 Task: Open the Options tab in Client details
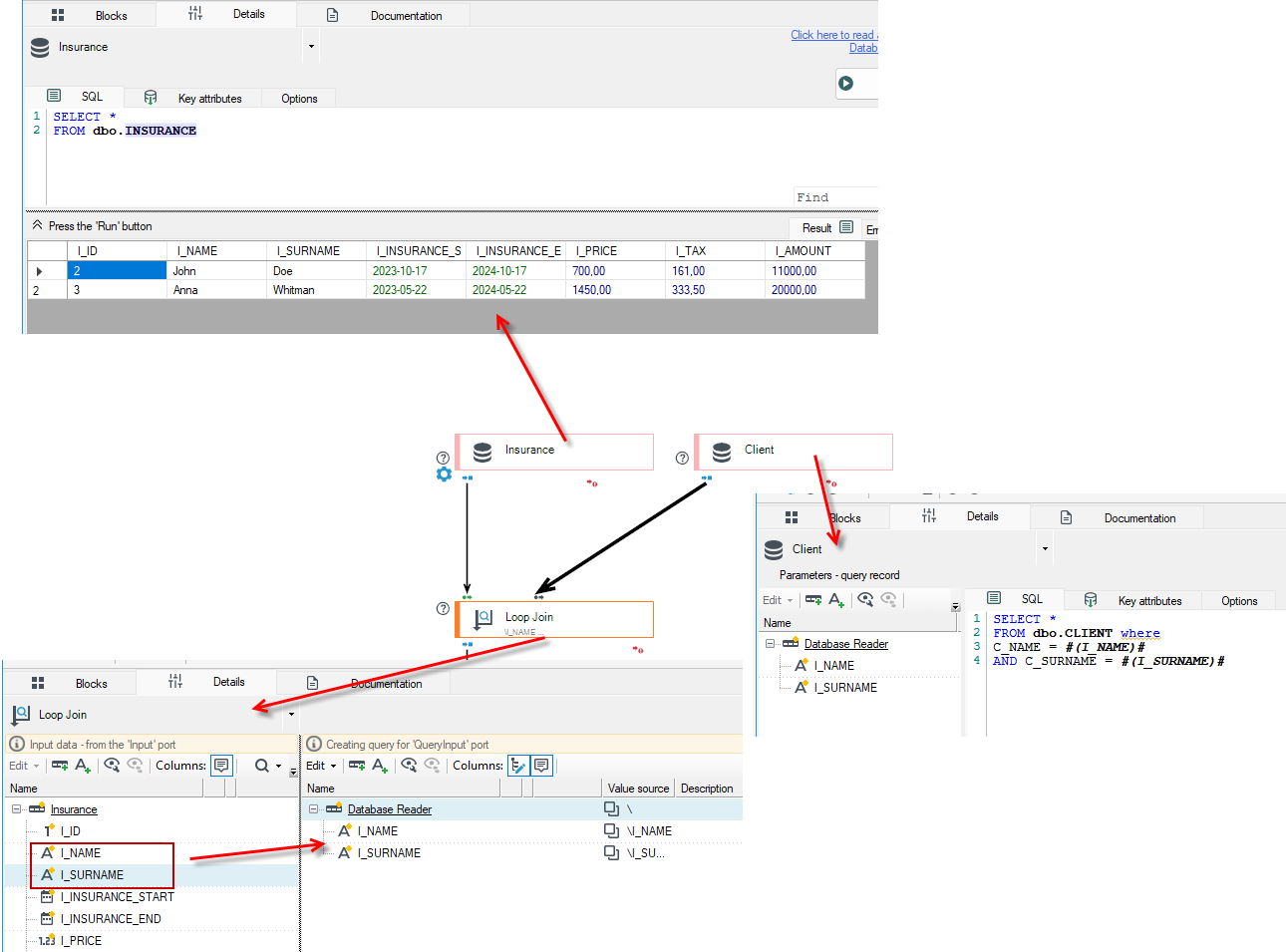click(x=1239, y=600)
